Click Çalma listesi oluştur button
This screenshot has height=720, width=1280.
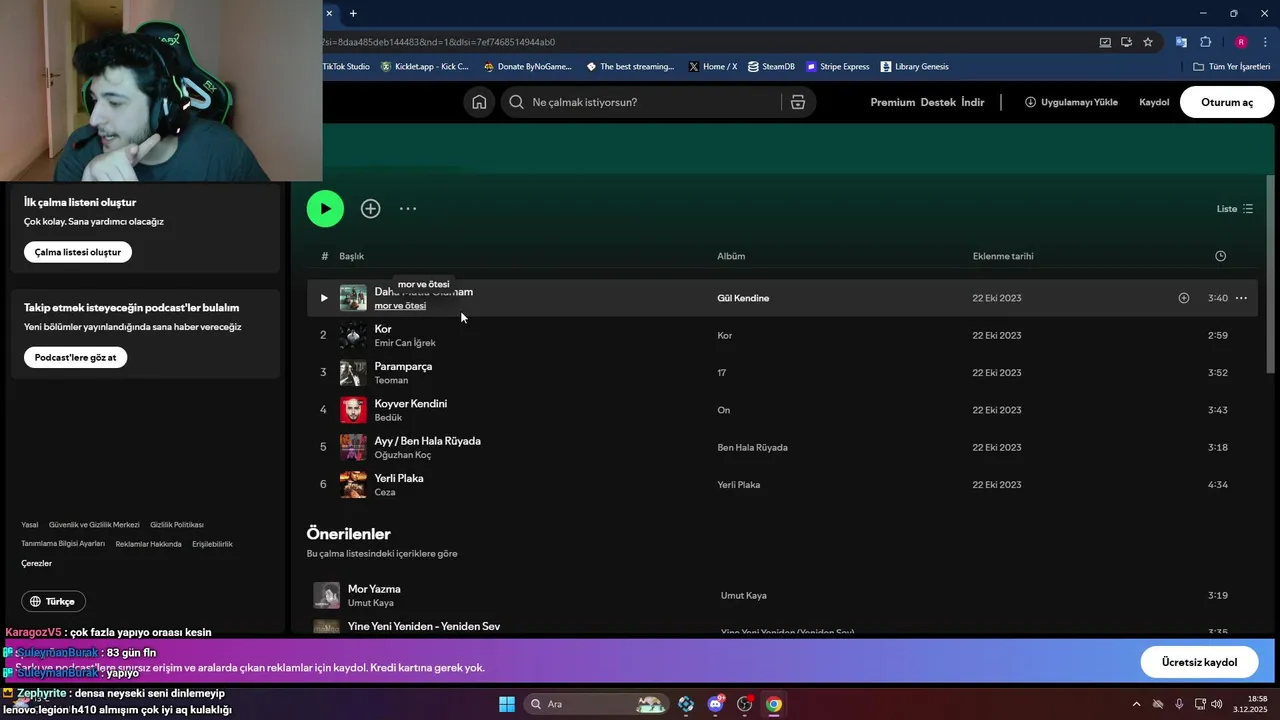[78, 252]
